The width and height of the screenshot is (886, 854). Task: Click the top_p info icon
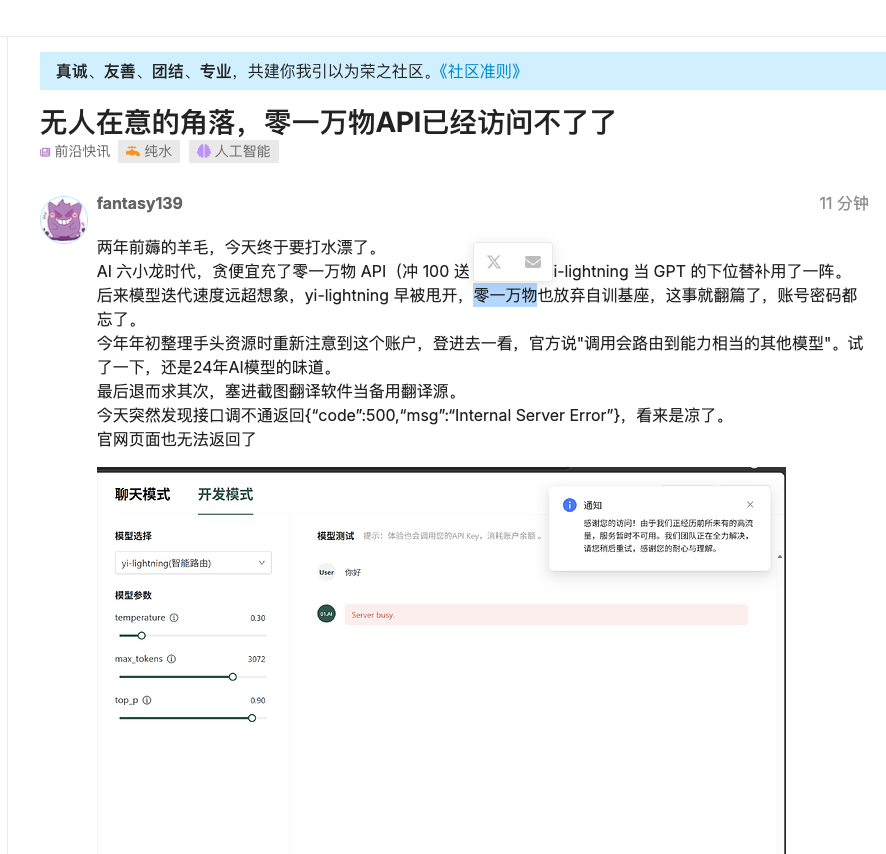point(147,700)
